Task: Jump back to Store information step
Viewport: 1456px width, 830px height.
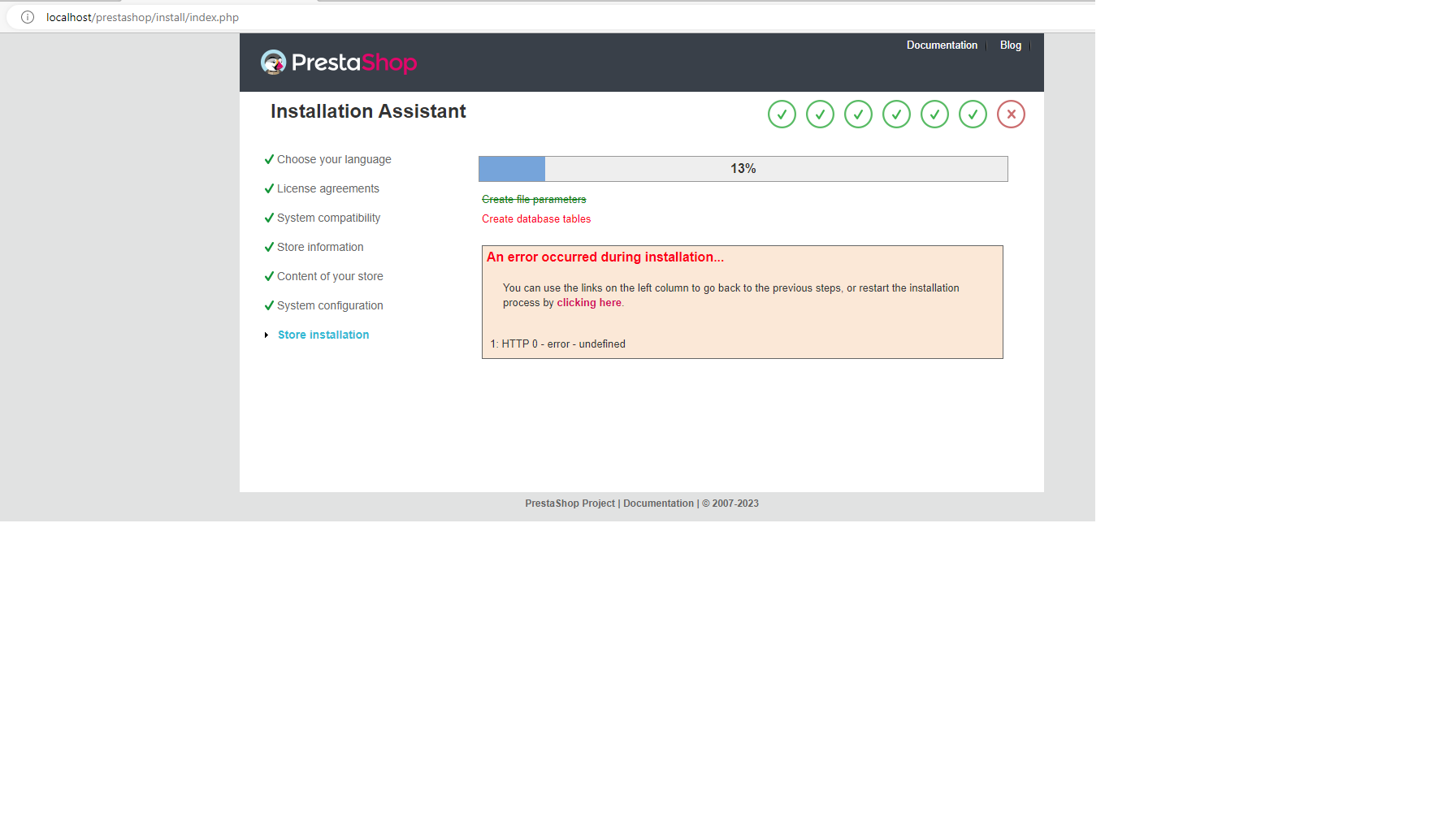Action: coord(320,247)
